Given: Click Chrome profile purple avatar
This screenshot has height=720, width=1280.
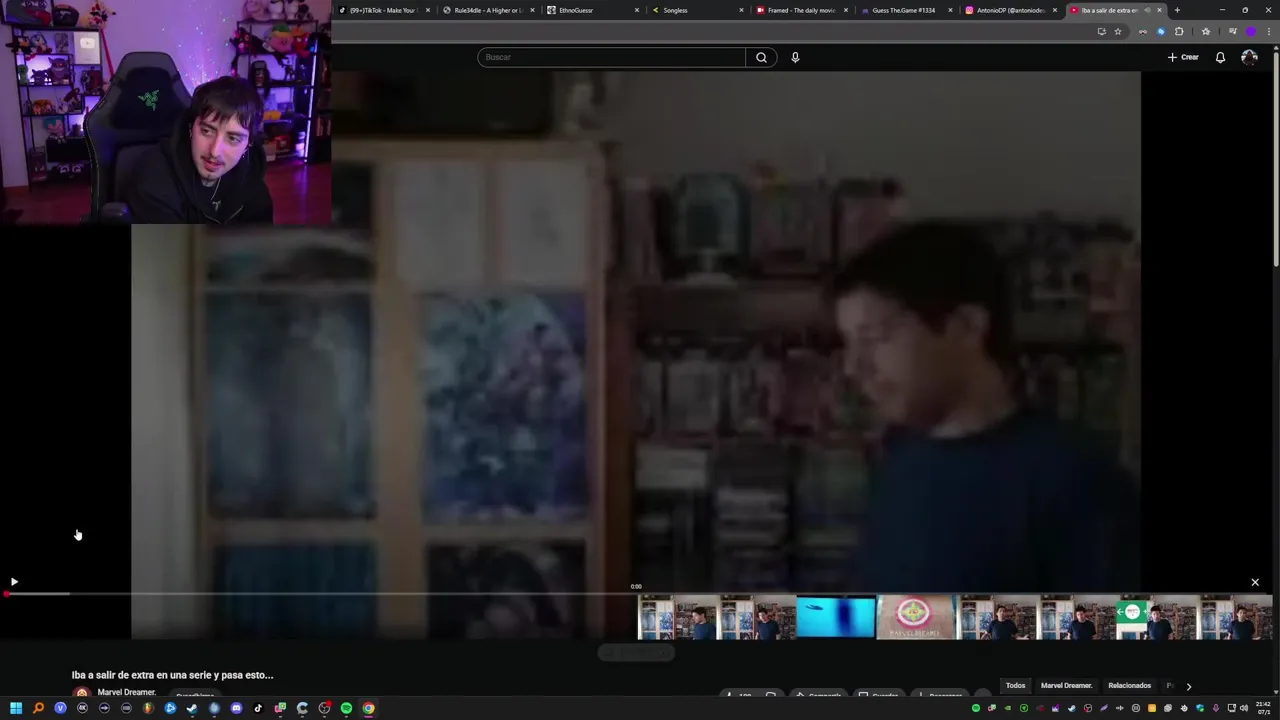Looking at the screenshot, I should point(1251,31).
